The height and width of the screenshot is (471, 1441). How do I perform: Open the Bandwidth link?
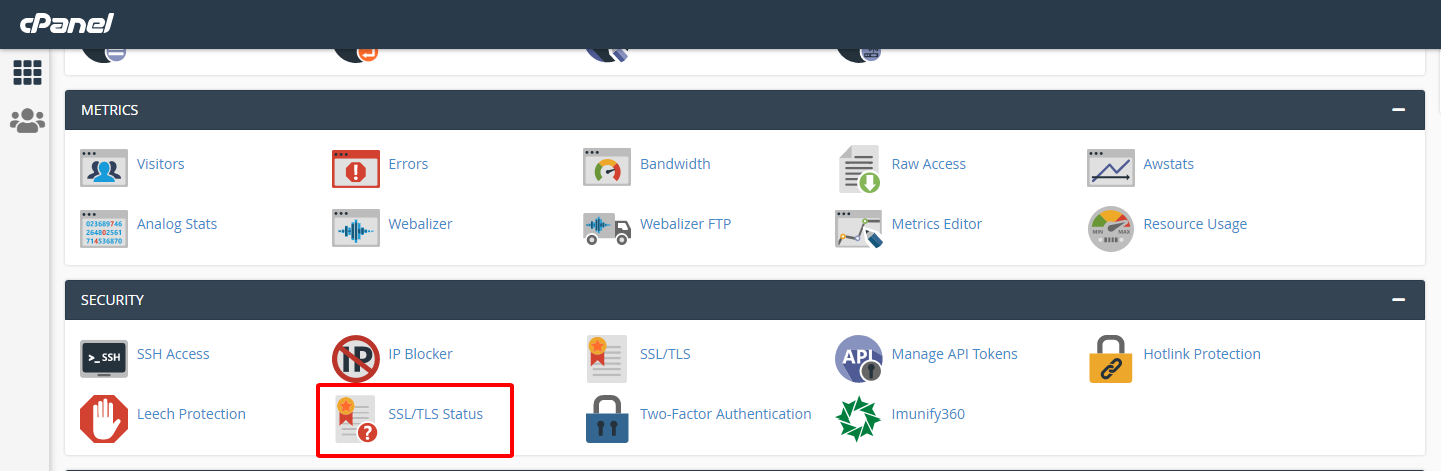tap(675, 164)
